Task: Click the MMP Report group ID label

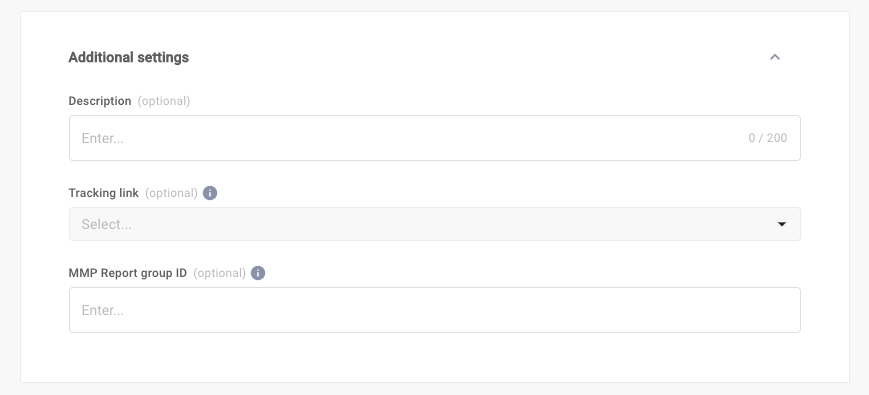Action: (x=127, y=273)
